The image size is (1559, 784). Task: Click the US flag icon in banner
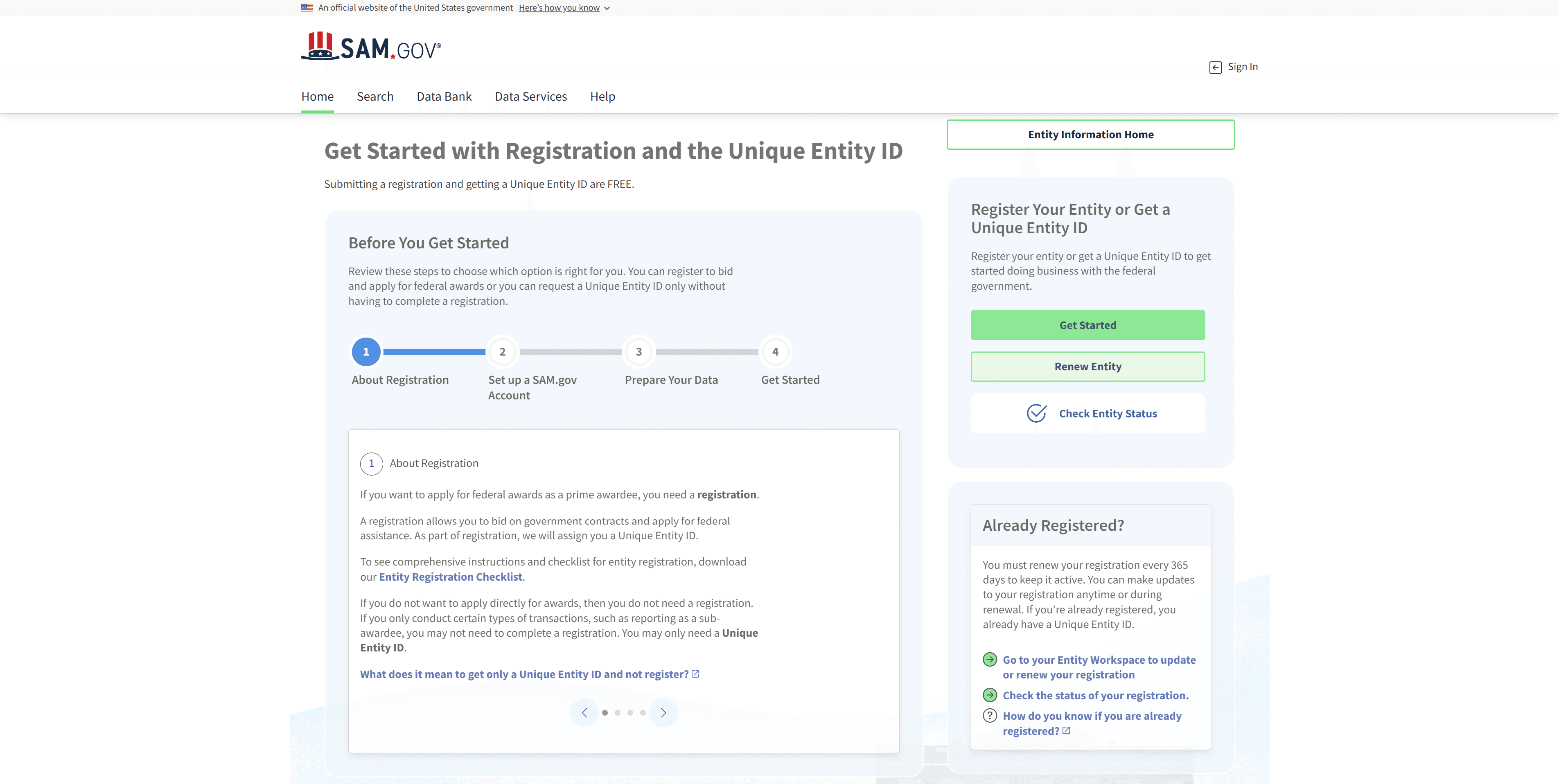tap(307, 8)
